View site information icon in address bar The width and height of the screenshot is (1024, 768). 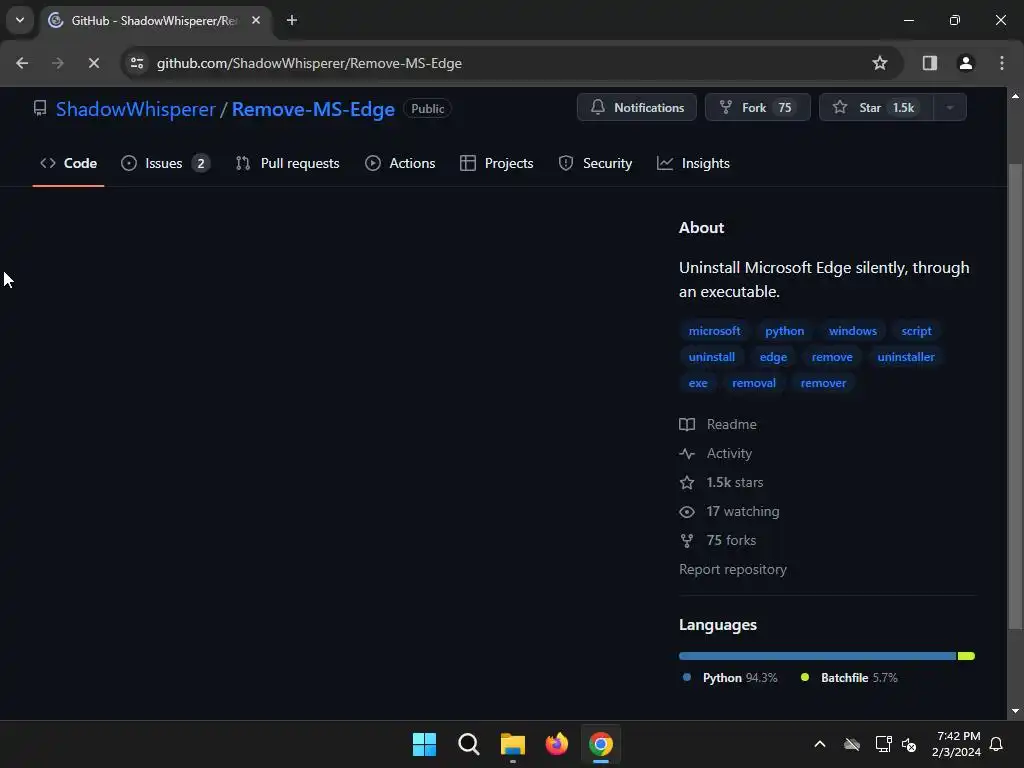(137, 63)
